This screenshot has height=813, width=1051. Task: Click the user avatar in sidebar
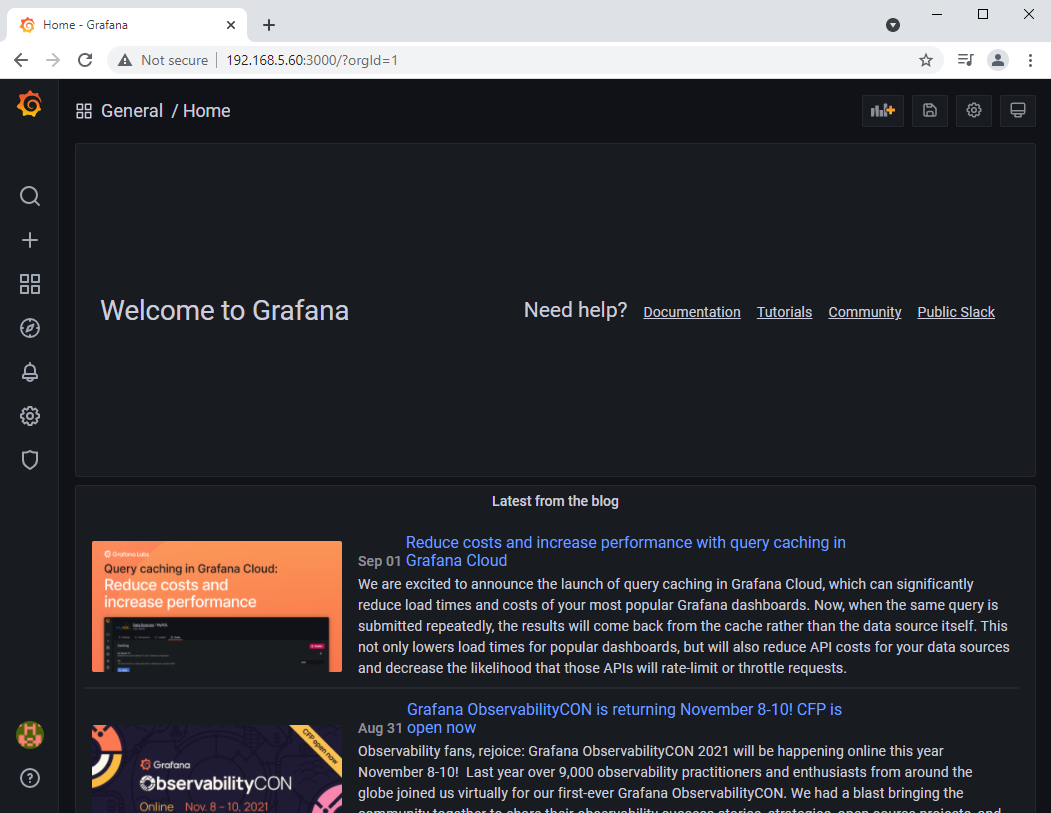[x=29, y=735]
